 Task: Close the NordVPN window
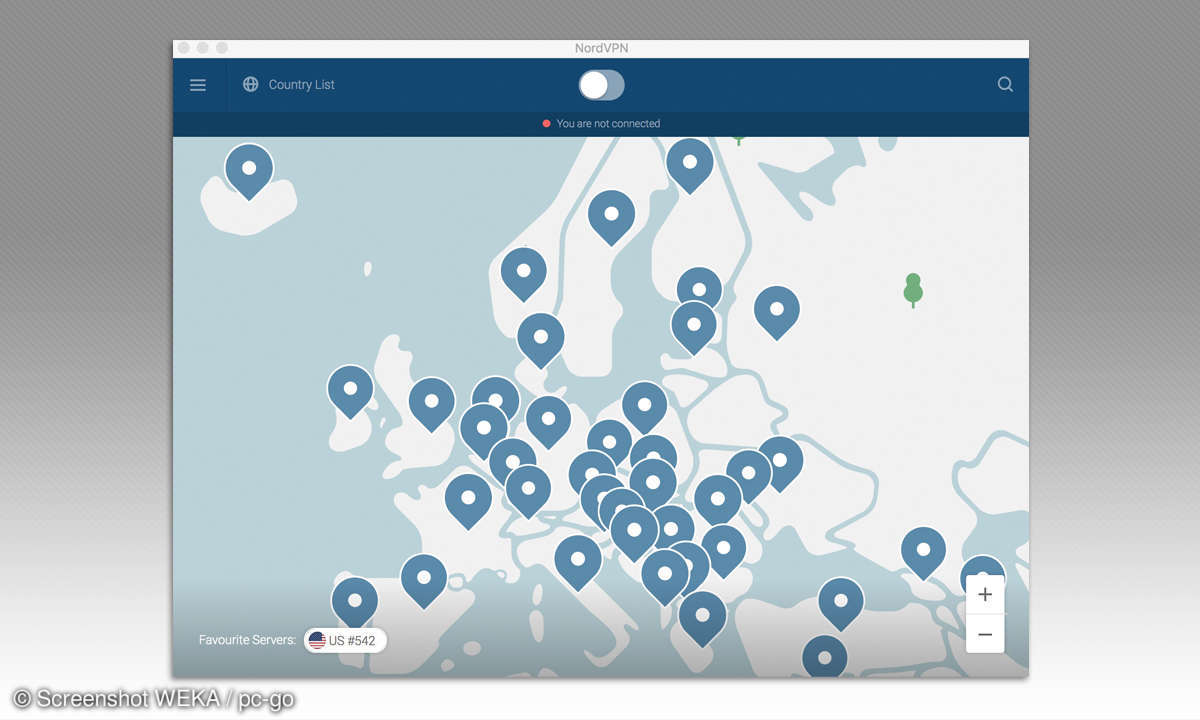coord(183,48)
